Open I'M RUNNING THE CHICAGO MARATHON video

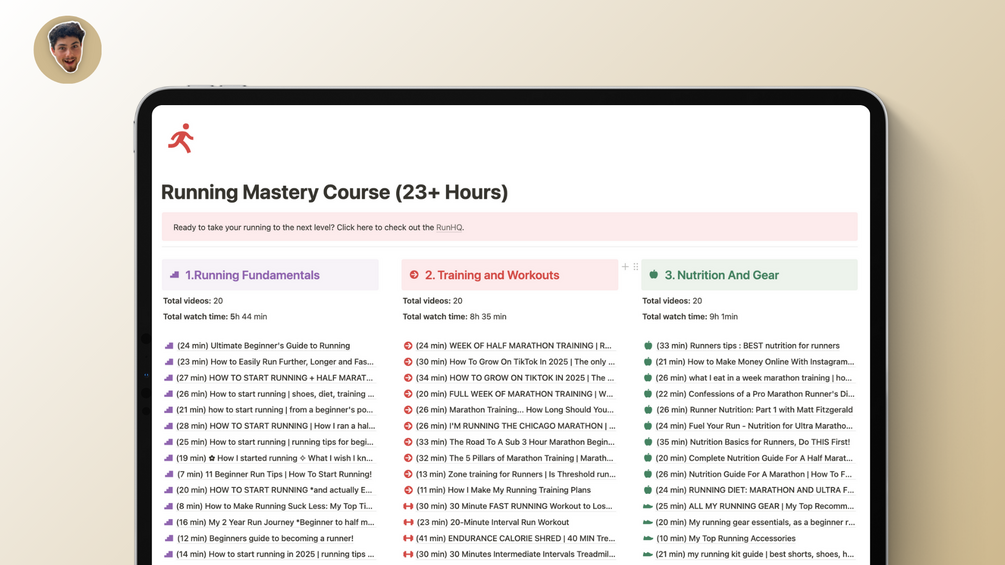(x=515, y=426)
